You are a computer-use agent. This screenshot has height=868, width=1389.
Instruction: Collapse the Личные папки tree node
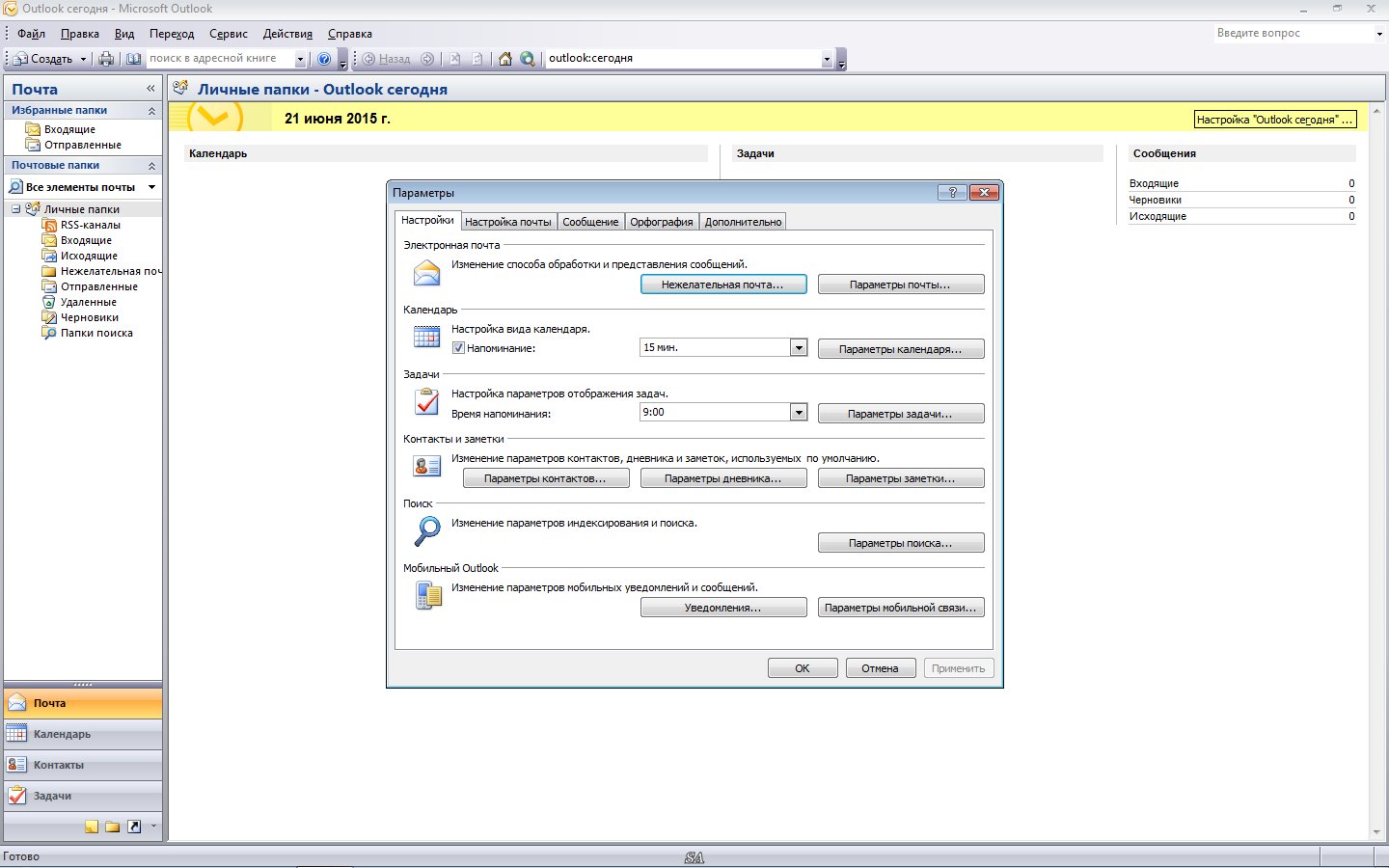click(15, 209)
